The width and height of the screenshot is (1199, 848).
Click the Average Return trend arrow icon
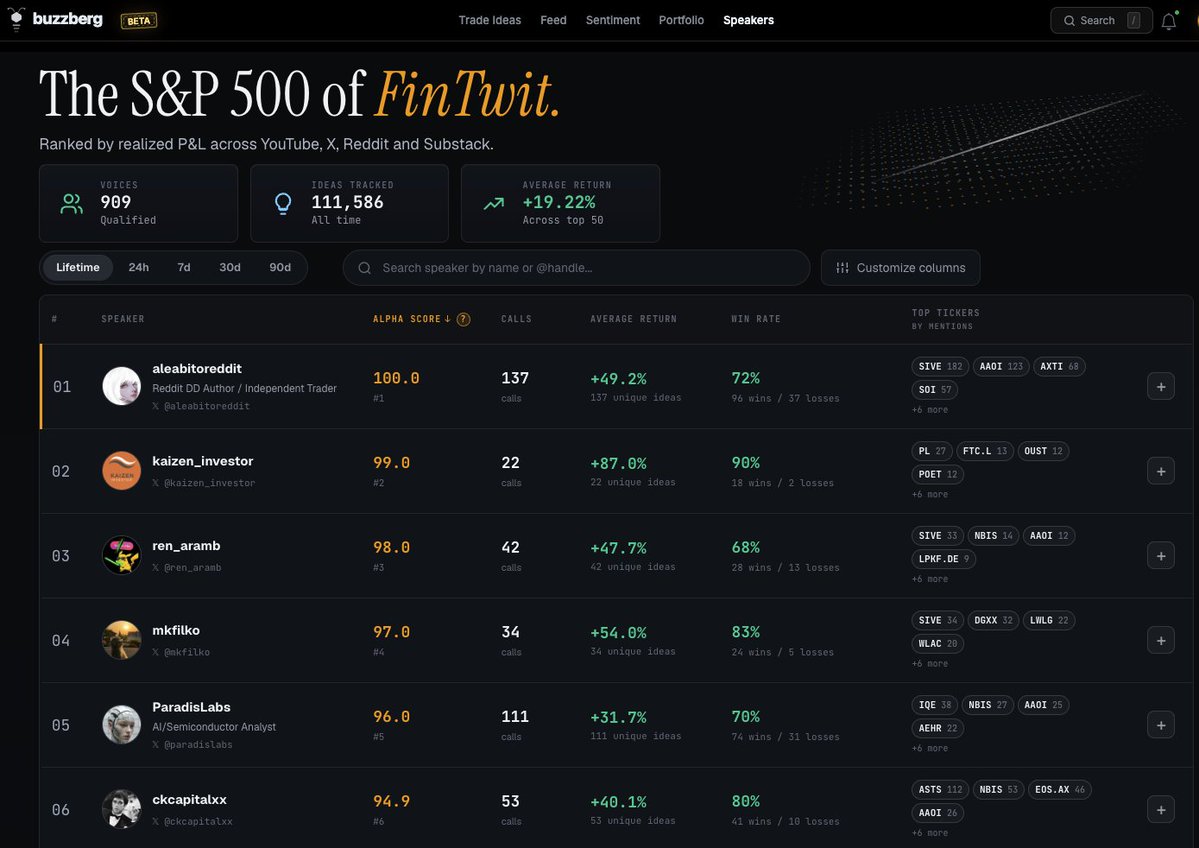click(494, 203)
